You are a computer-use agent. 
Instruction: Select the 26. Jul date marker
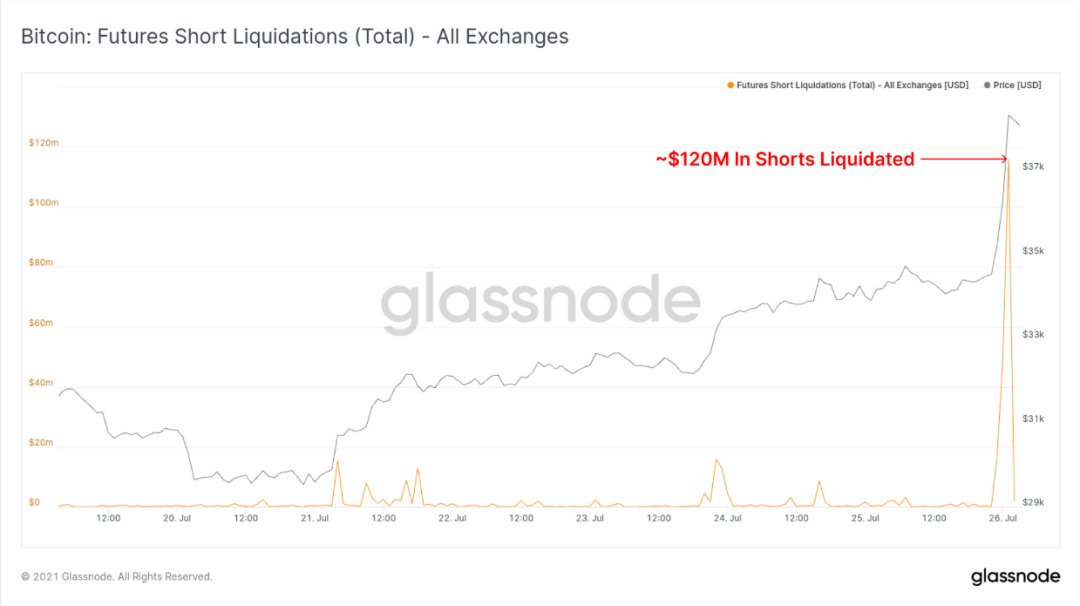pyautogui.click(x=1003, y=518)
